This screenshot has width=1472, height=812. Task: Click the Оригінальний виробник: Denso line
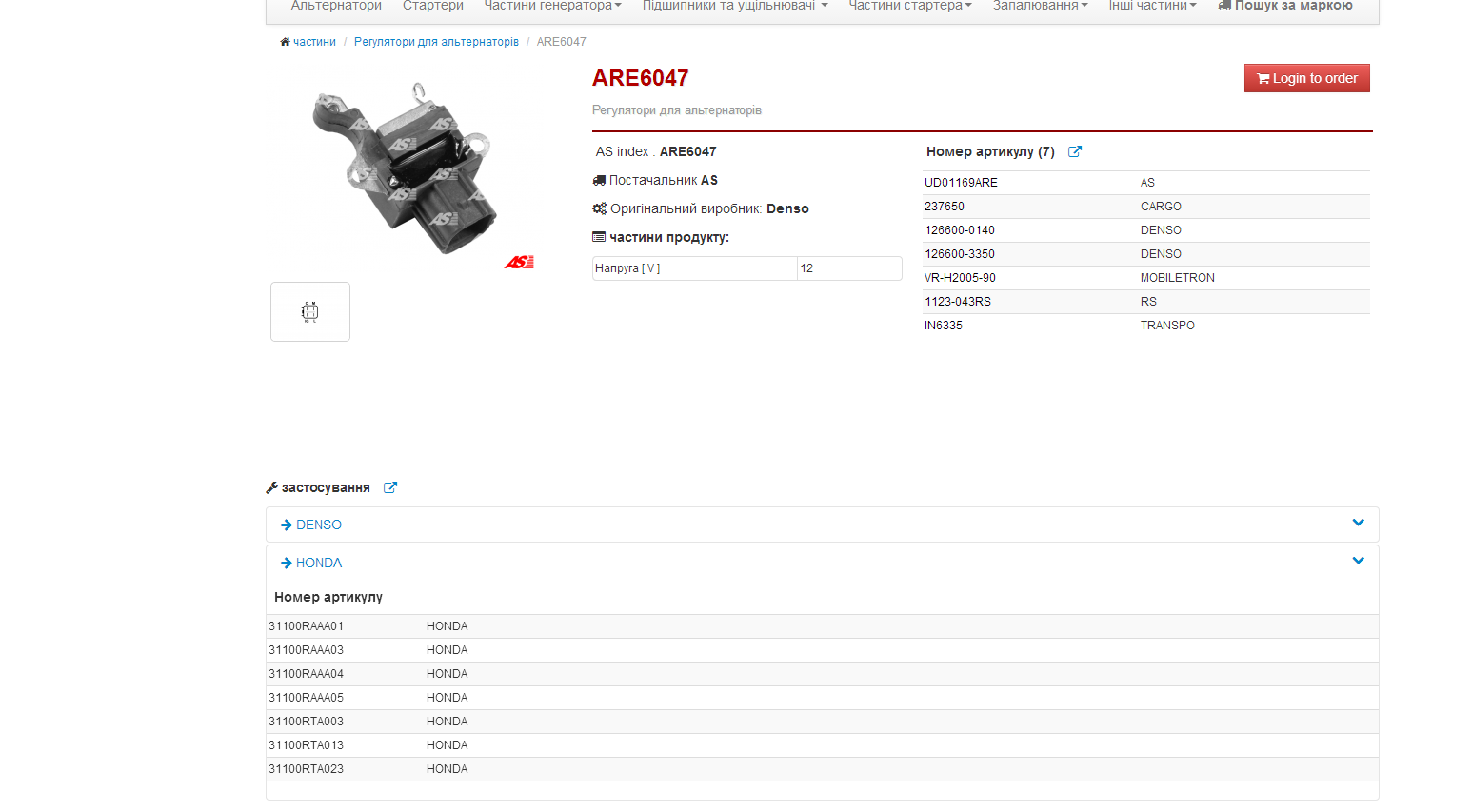pos(701,208)
